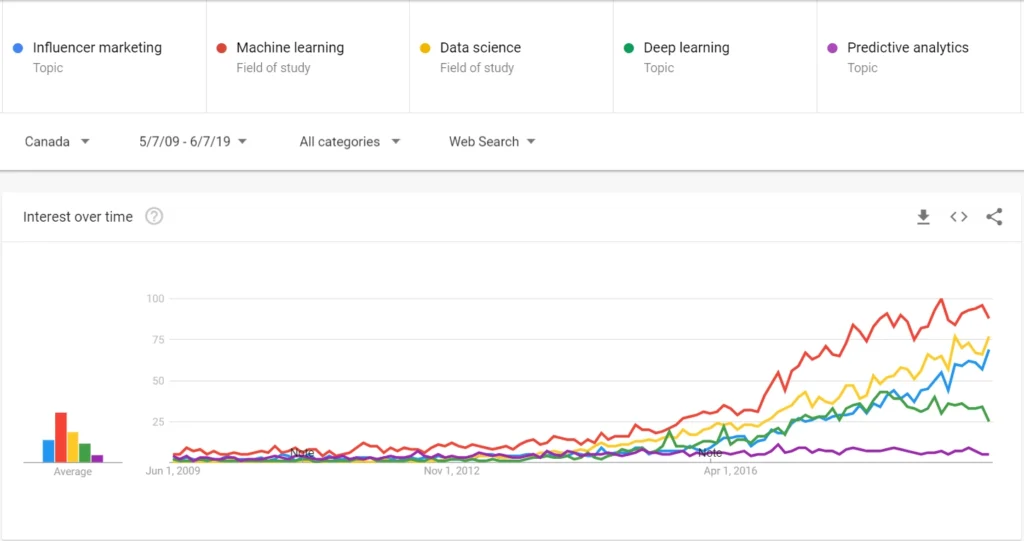Select the Influencer marketing search term

(x=97, y=48)
